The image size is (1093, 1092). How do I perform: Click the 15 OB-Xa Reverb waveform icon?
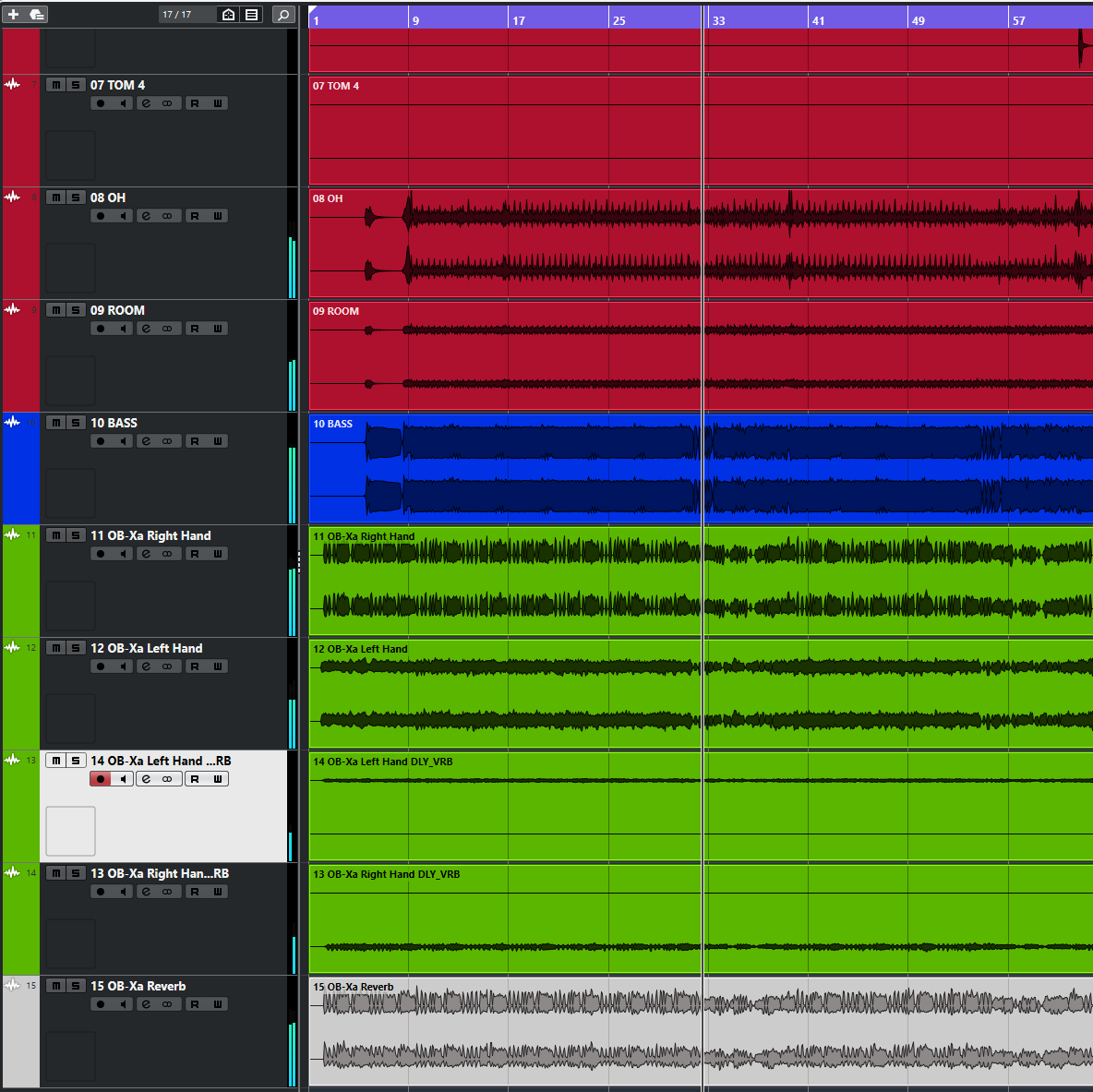13,985
